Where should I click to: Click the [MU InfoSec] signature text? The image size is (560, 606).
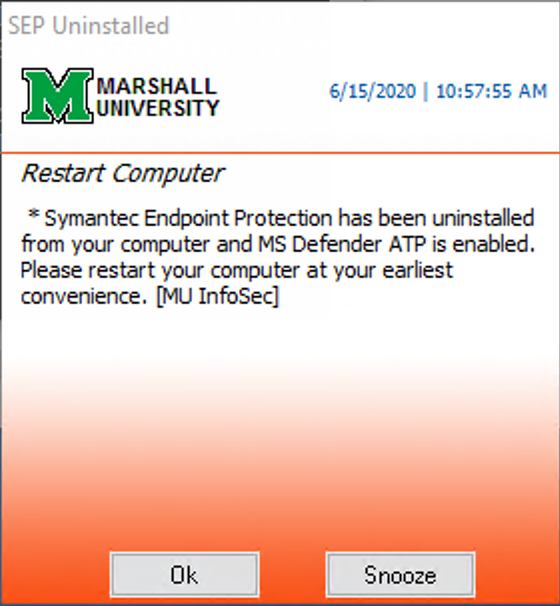[217, 296]
